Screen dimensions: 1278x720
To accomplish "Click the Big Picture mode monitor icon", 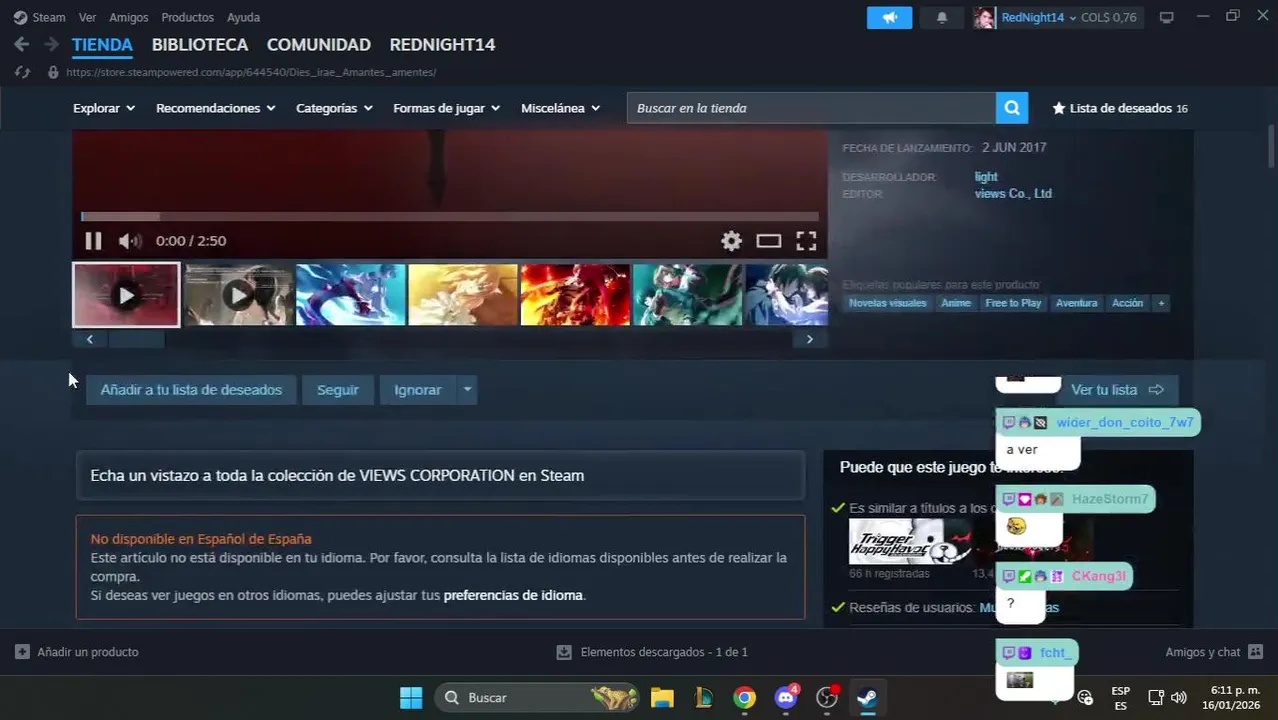I will [x=1166, y=18].
